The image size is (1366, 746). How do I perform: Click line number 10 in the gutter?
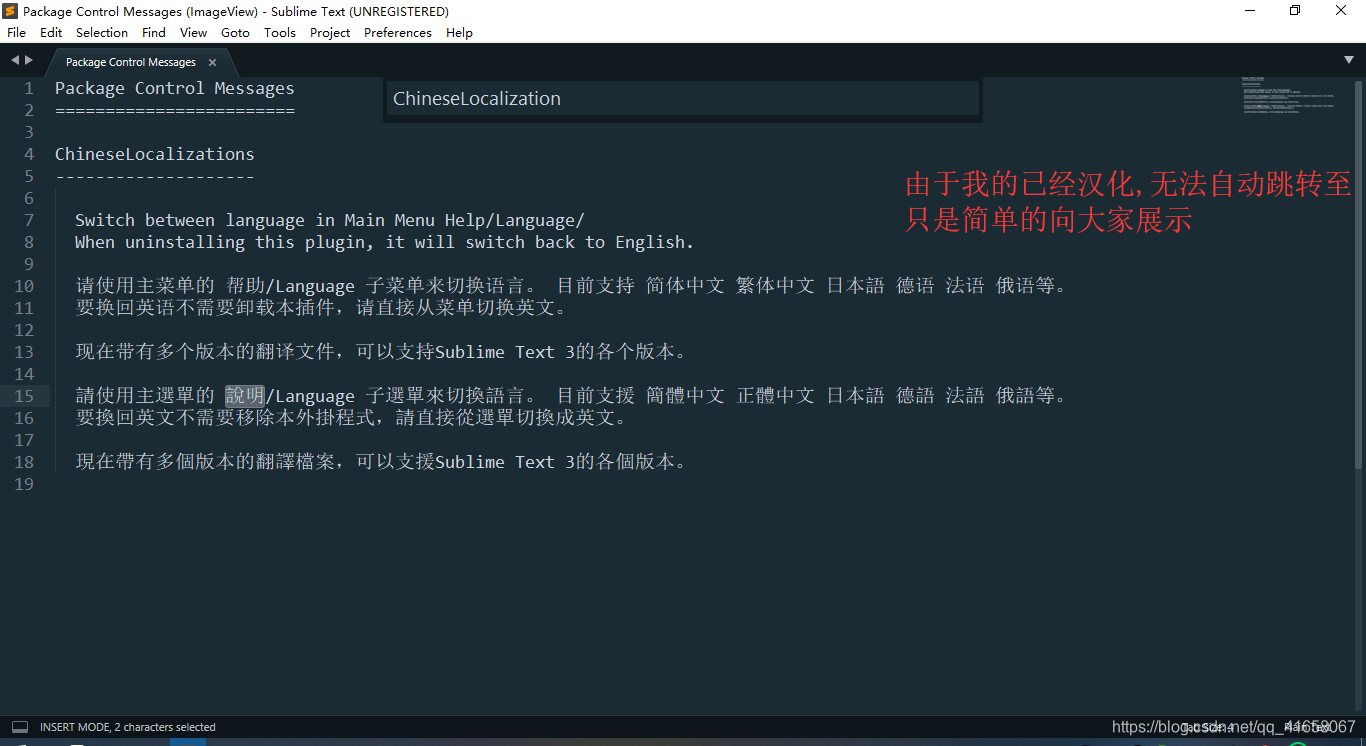click(x=24, y=286)
